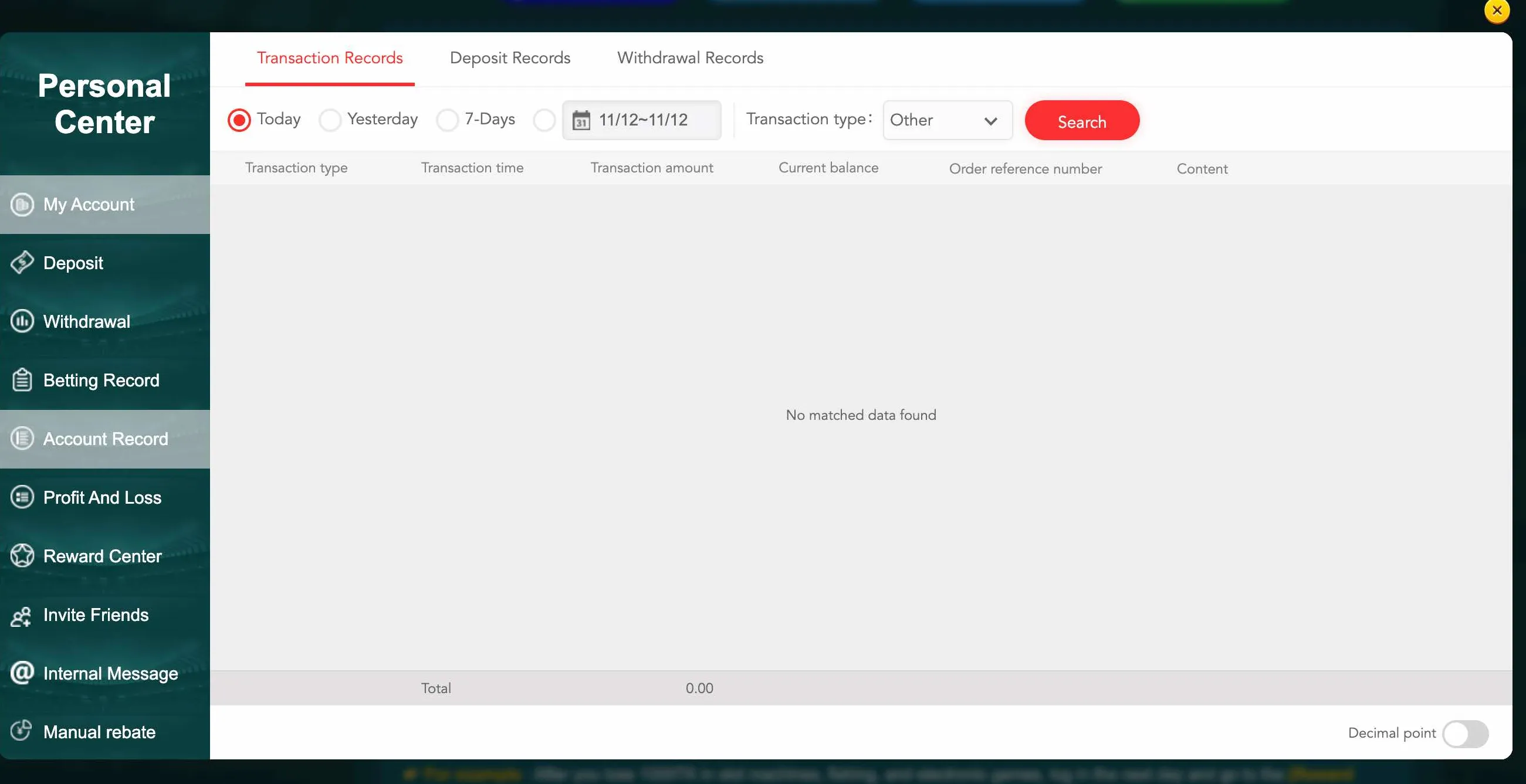
Task: Expand the Transaction type dropdown
Action: tap(948, 120)
